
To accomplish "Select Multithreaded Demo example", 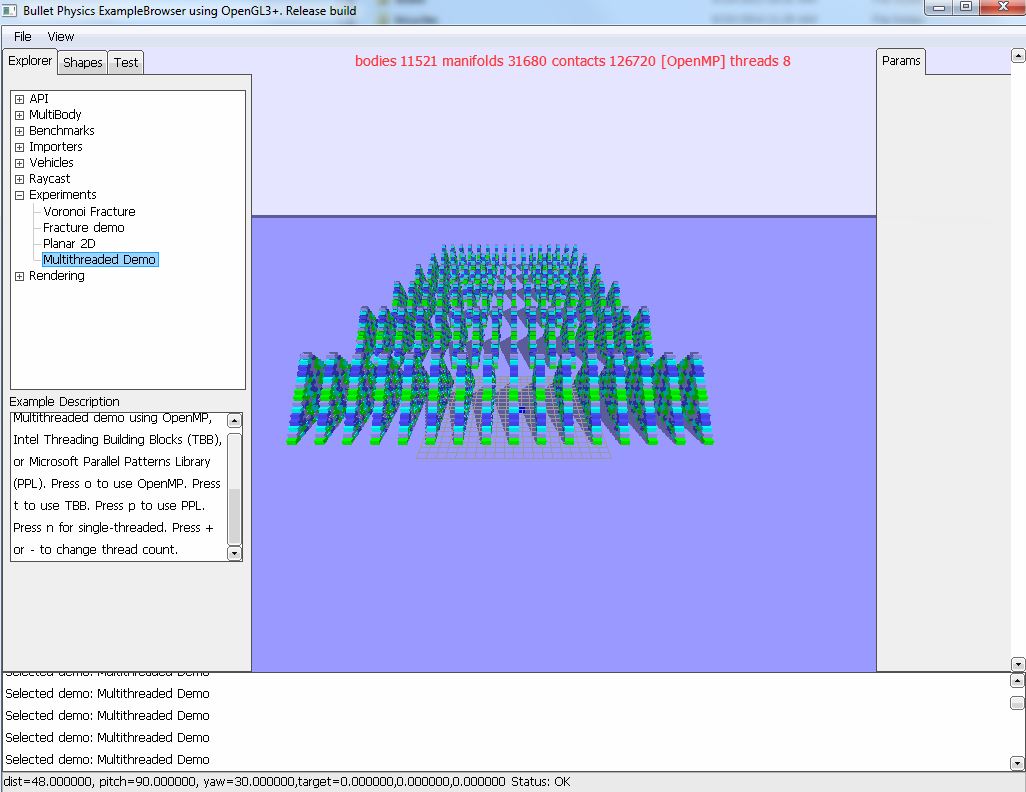I will tap(99, 260).
